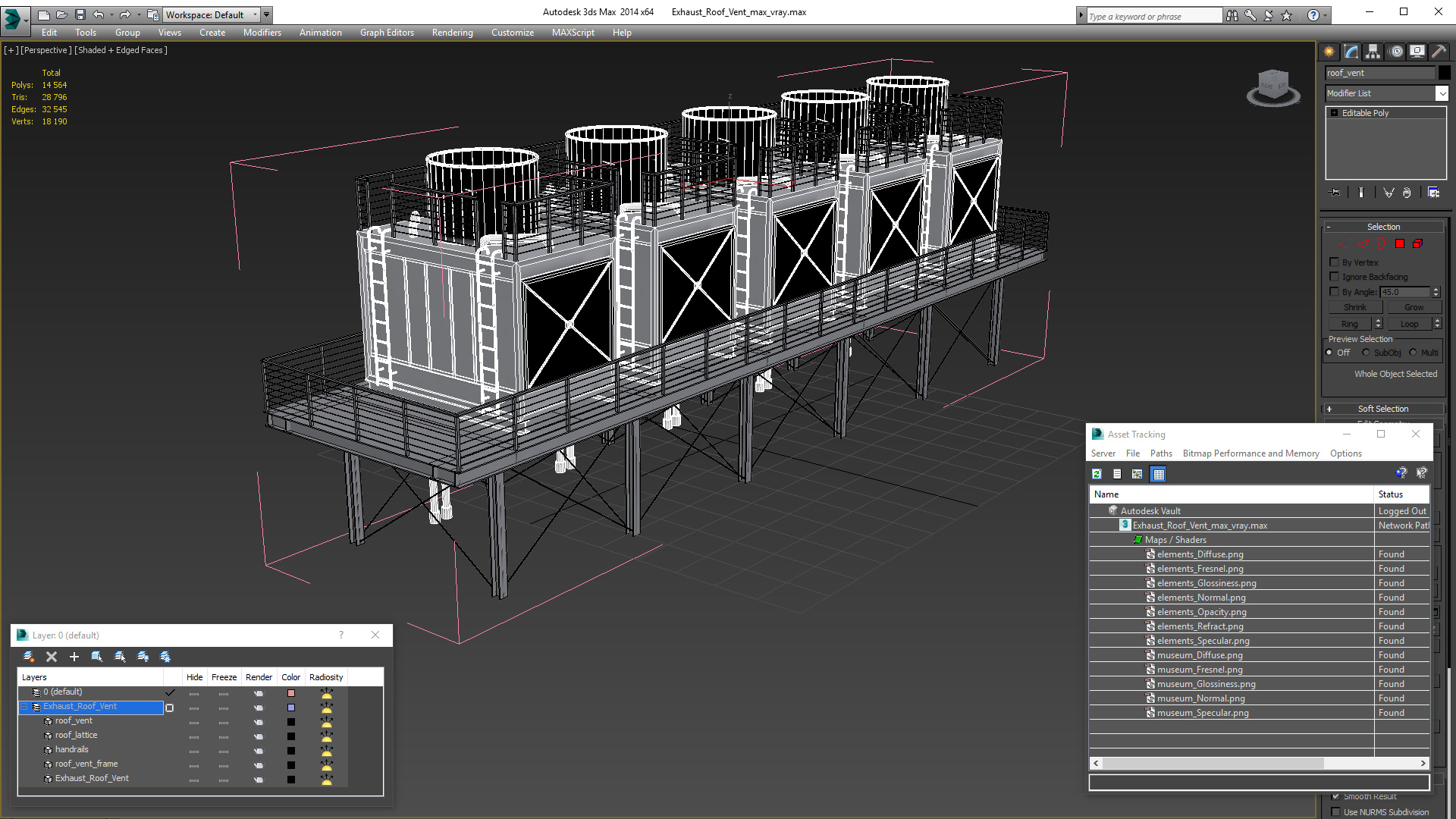Screen dimensions: 1456x819
Task: Click Refresh icon in Asset Tracking
Action: coord(1097,474)
